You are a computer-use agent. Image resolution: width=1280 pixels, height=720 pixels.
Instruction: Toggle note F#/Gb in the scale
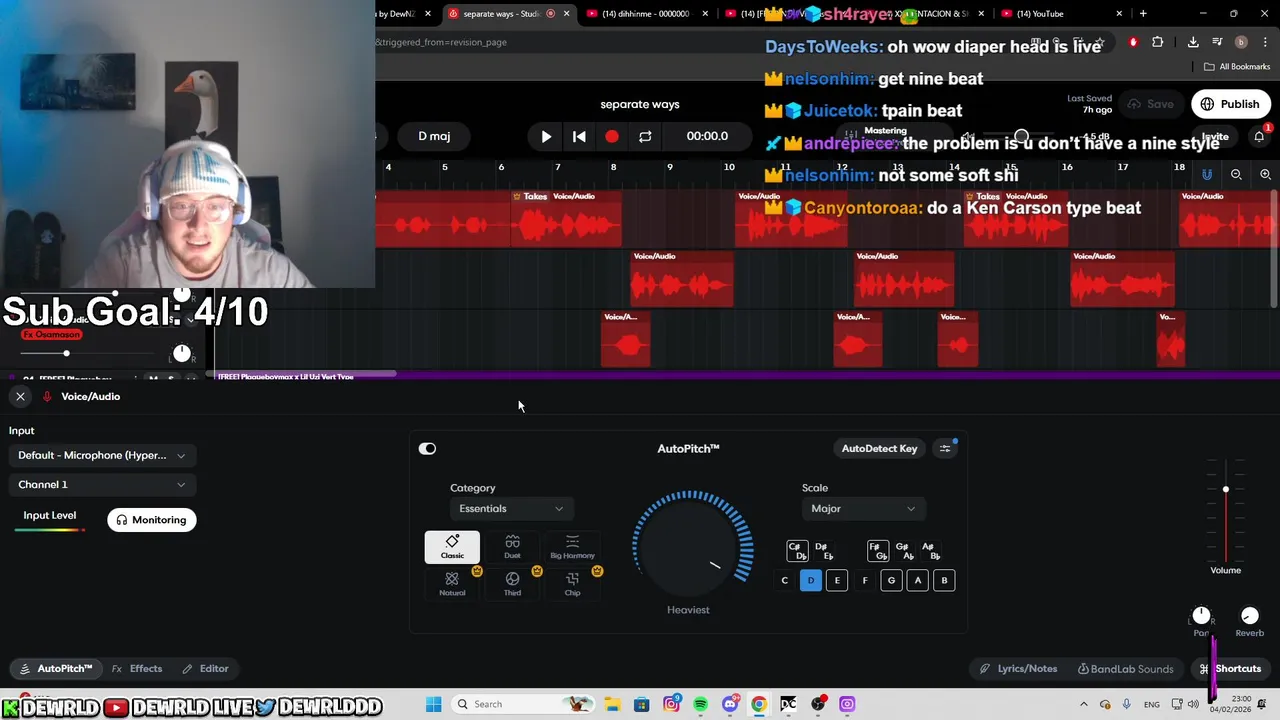(x=878, y=551)
